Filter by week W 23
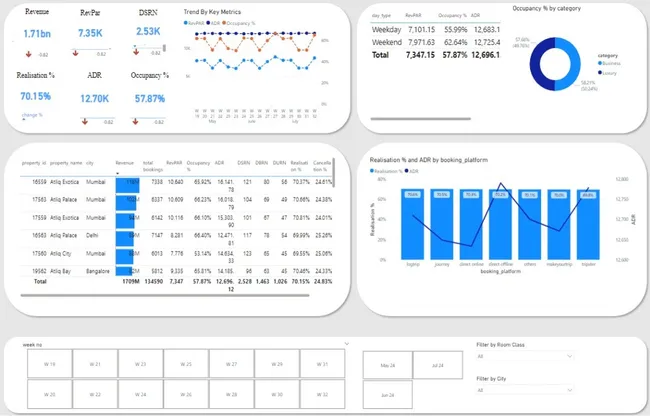650x420 pixels. pos(141,364)
